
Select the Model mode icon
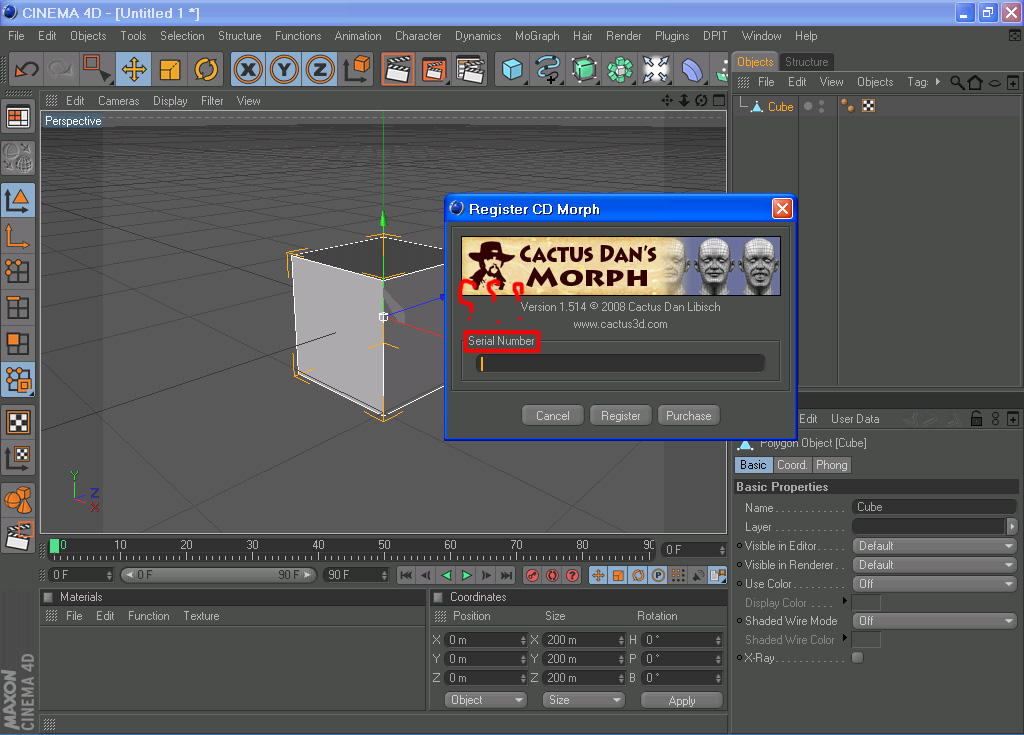(18, 200)
